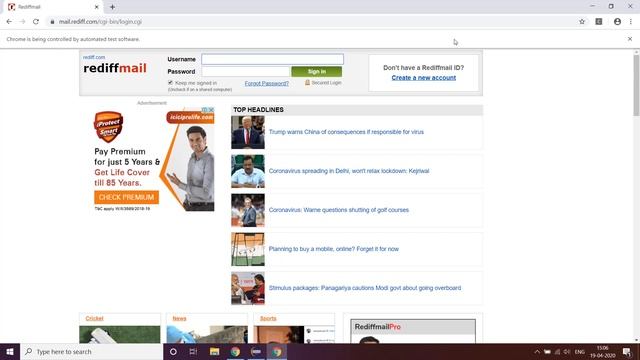Click the RediffmailPro banner
The height and width of the screenshot is (360, 640).
click(413, 331)
